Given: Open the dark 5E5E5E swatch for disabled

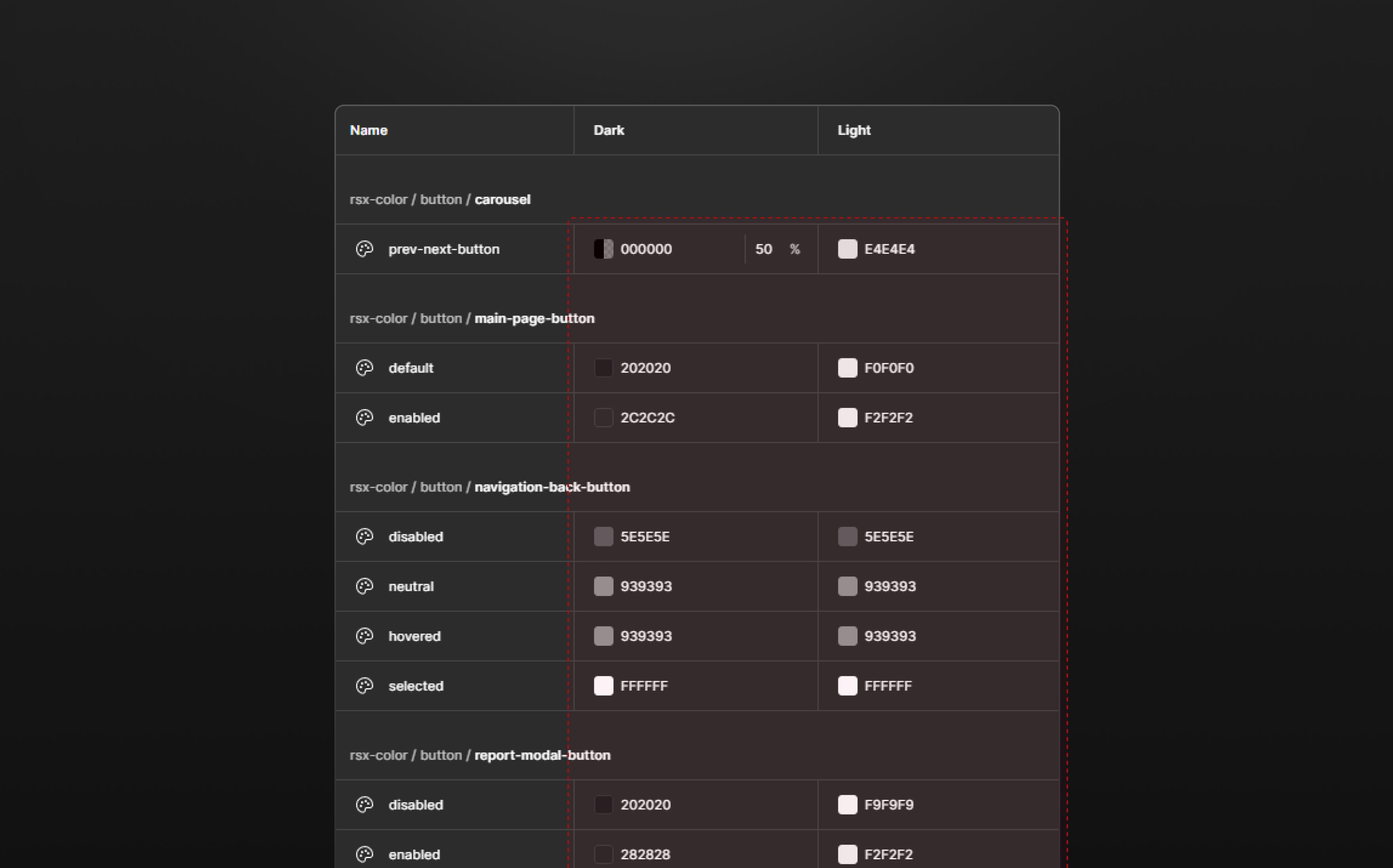Looking at the screenshot, I should coord(603,537).
